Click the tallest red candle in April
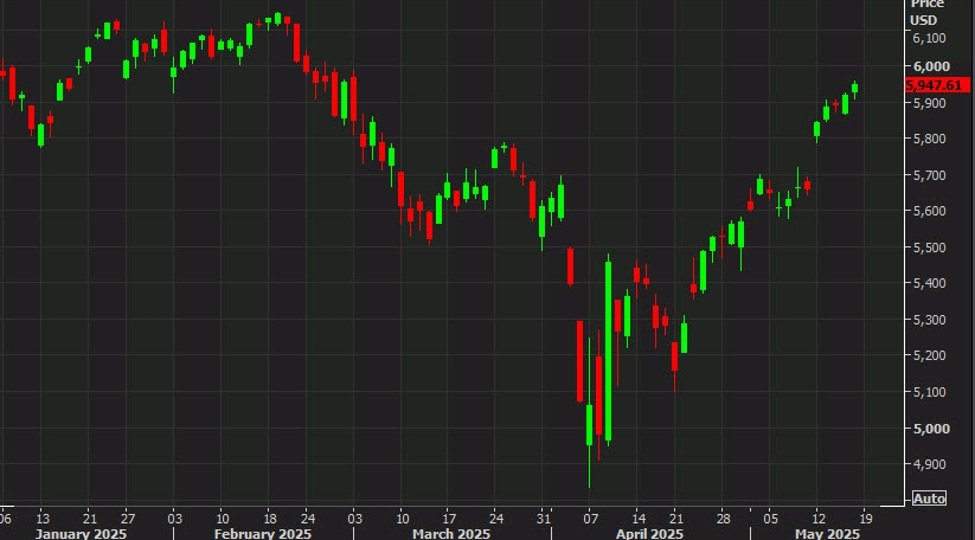Viewport: 975px width, 540px height. [x=580, y=360]
